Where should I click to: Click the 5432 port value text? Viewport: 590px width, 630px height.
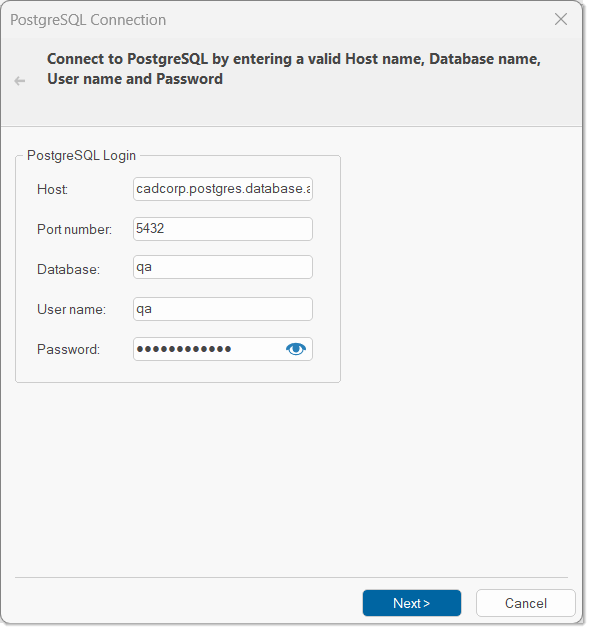click(x=150, y=229)
